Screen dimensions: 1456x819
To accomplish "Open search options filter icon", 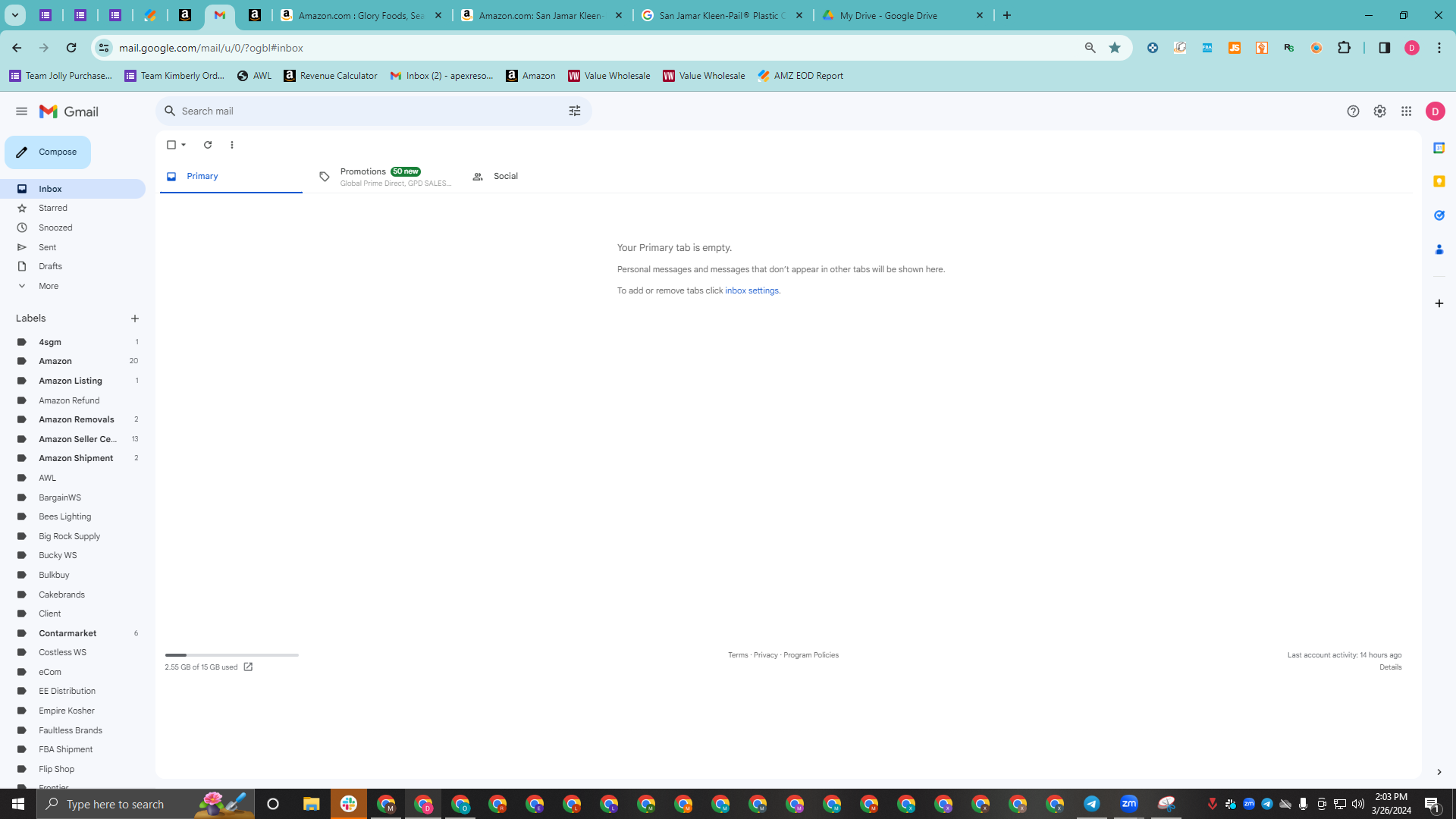I will coord(575,111).
